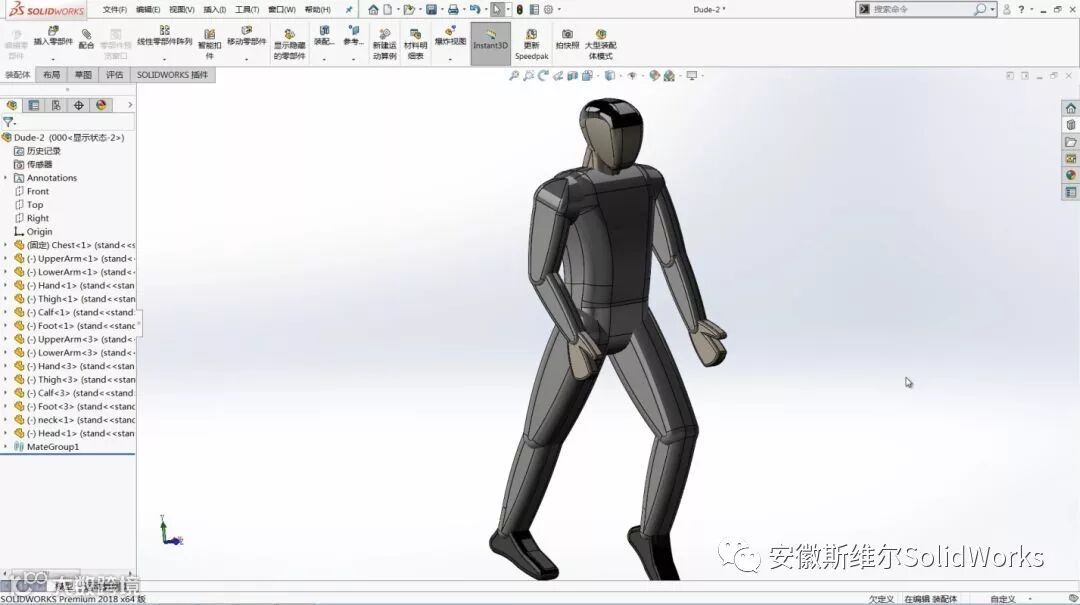Switch to the SOLIDWORKS 插件 tab

172,74
